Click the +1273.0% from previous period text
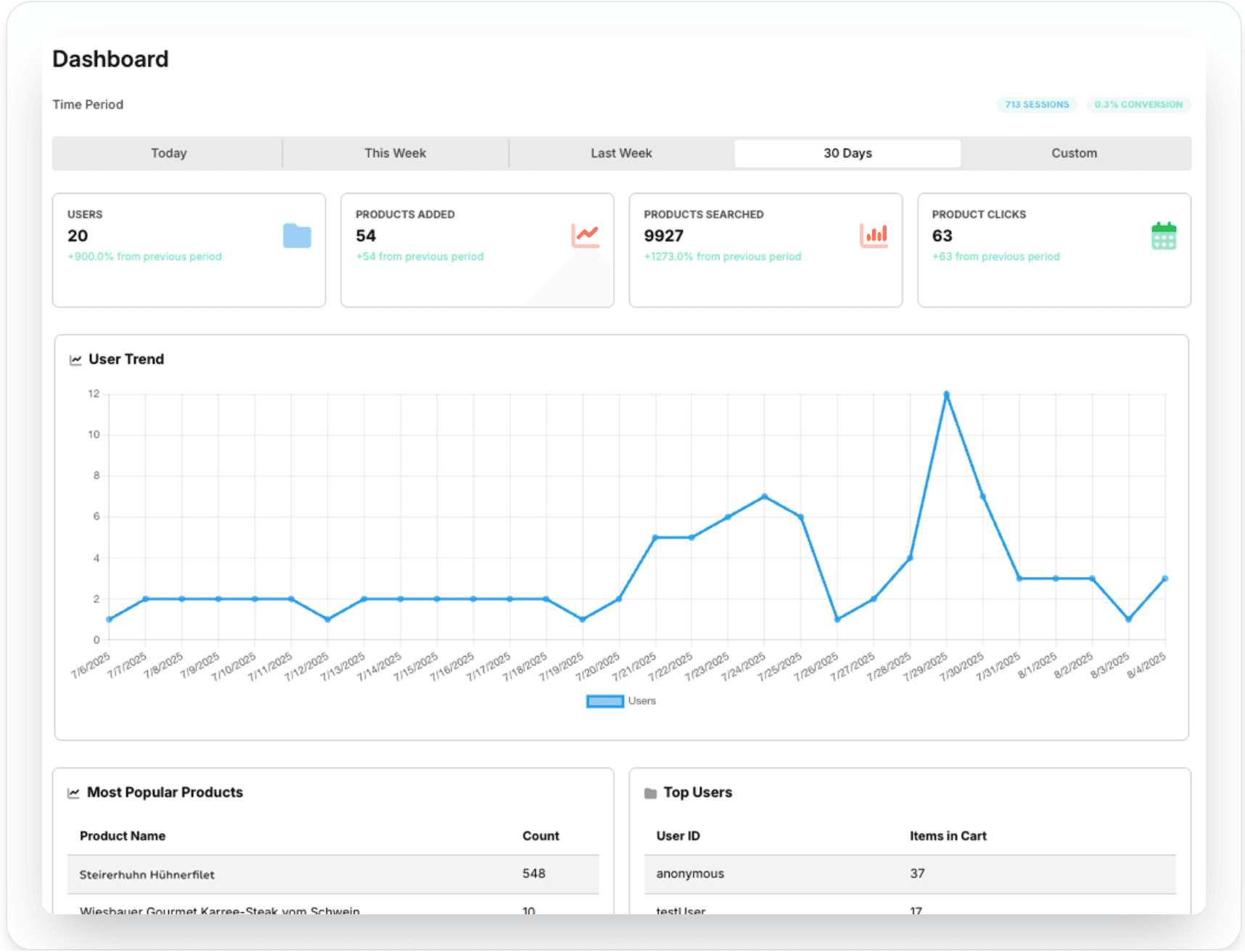This screenshot has height=952, width=1245. tap(723, 257)
